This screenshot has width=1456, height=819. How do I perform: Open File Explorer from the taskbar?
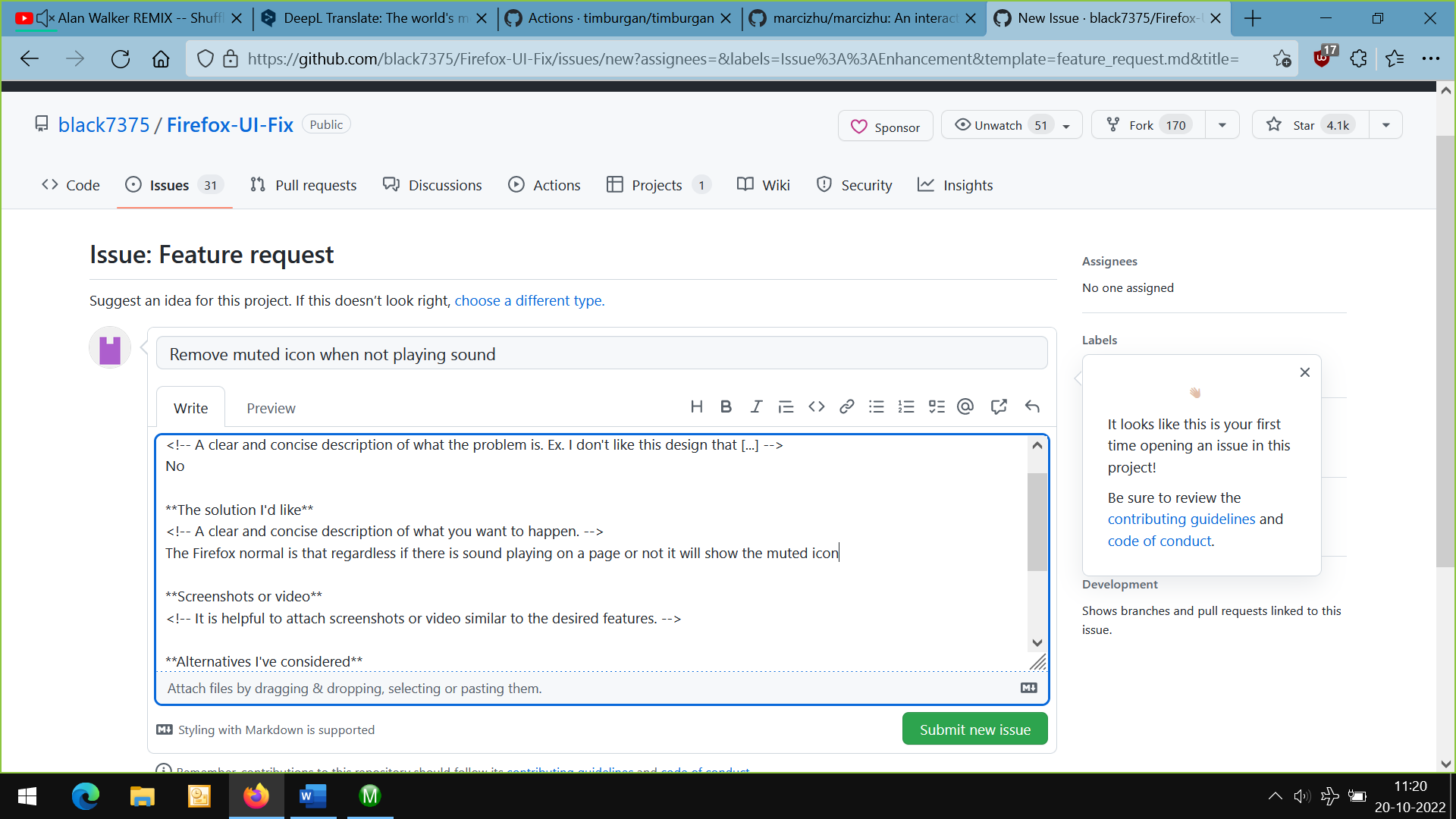point(142,796)
